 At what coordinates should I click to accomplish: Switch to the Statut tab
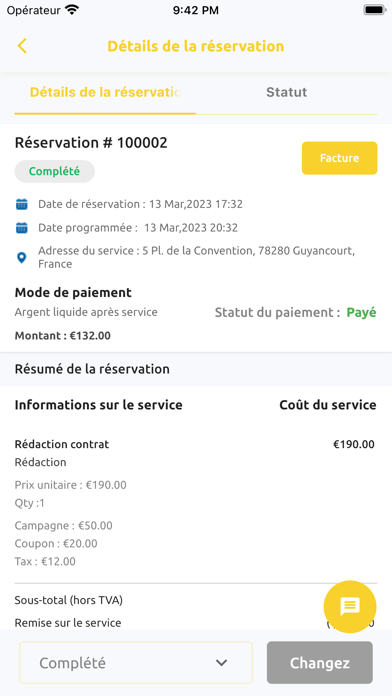pos(286,92)
